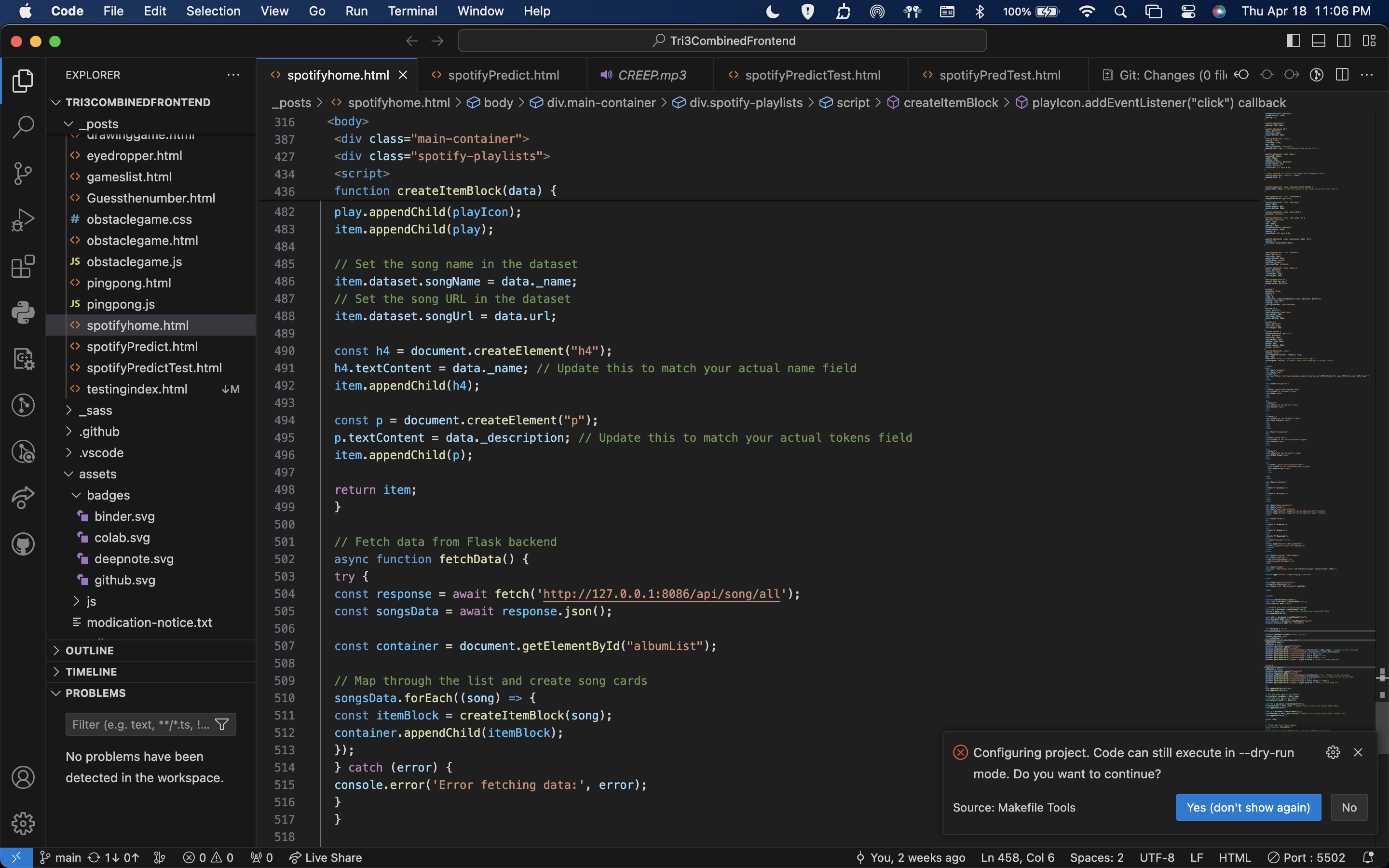Open the Run and Debug view
1389x868 pixels.
tap(23, 220)
